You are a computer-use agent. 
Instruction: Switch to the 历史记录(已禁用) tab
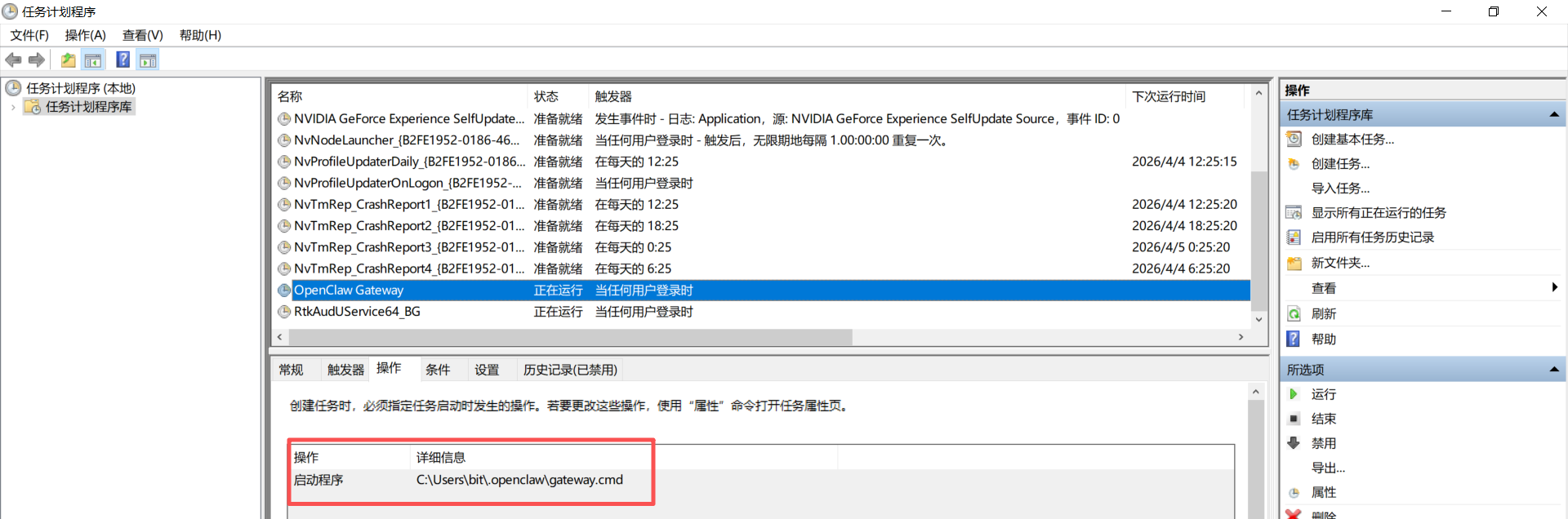(570, 370)
